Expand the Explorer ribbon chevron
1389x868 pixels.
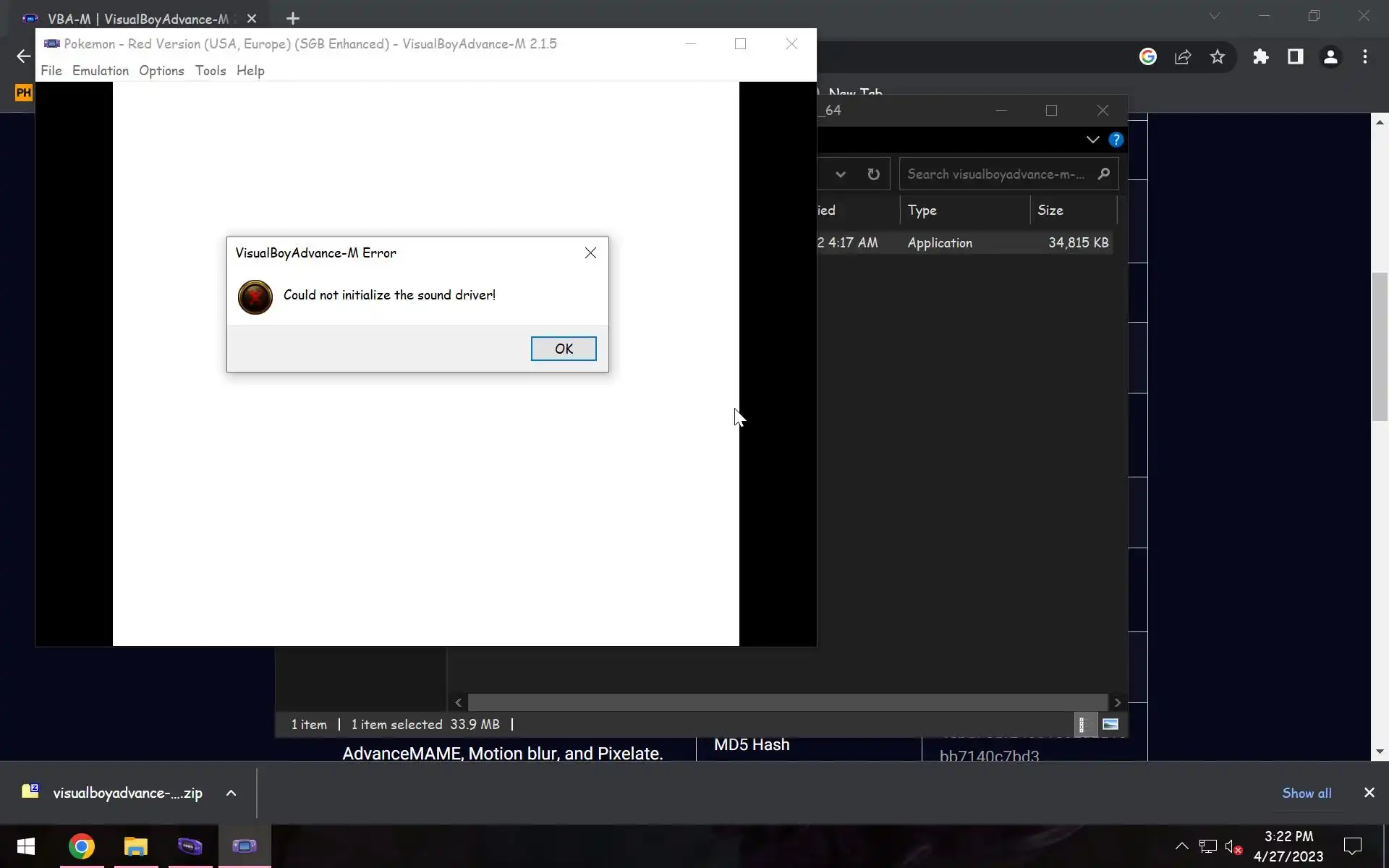point(1092,140)
